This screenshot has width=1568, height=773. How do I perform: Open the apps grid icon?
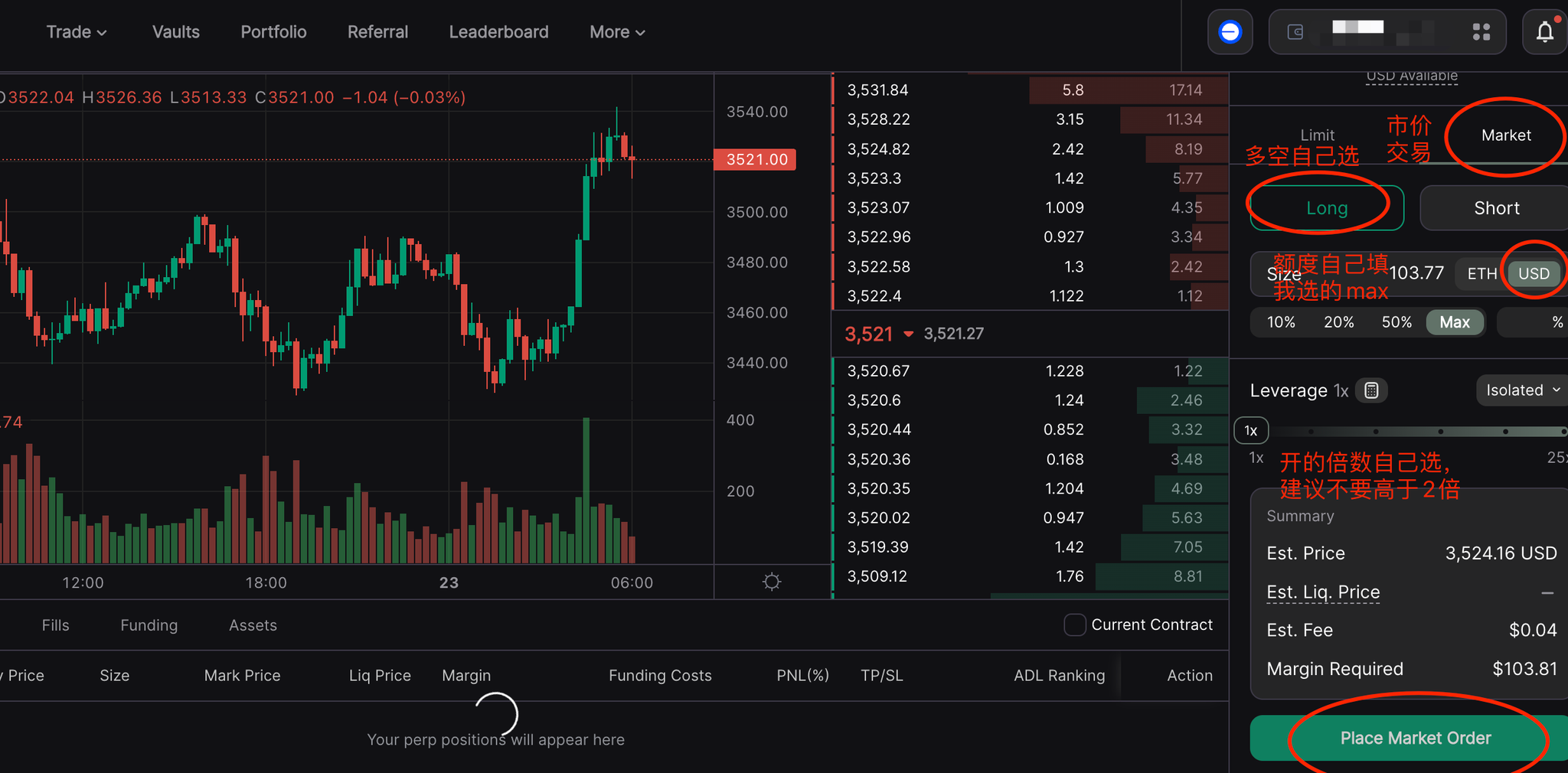coord(1481,32)
